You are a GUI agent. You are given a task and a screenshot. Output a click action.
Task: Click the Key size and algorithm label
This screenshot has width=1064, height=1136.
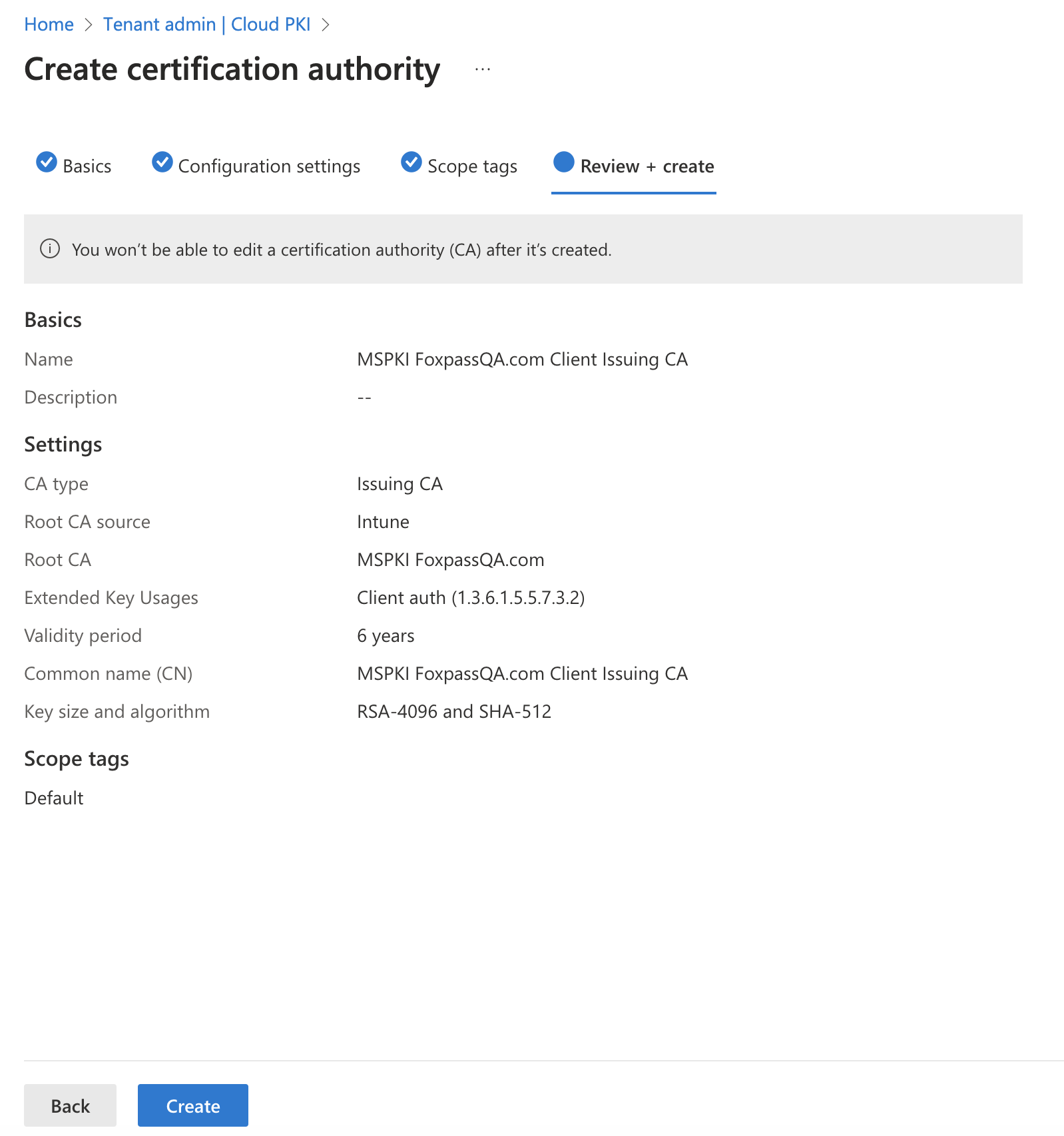coord(117,712)
